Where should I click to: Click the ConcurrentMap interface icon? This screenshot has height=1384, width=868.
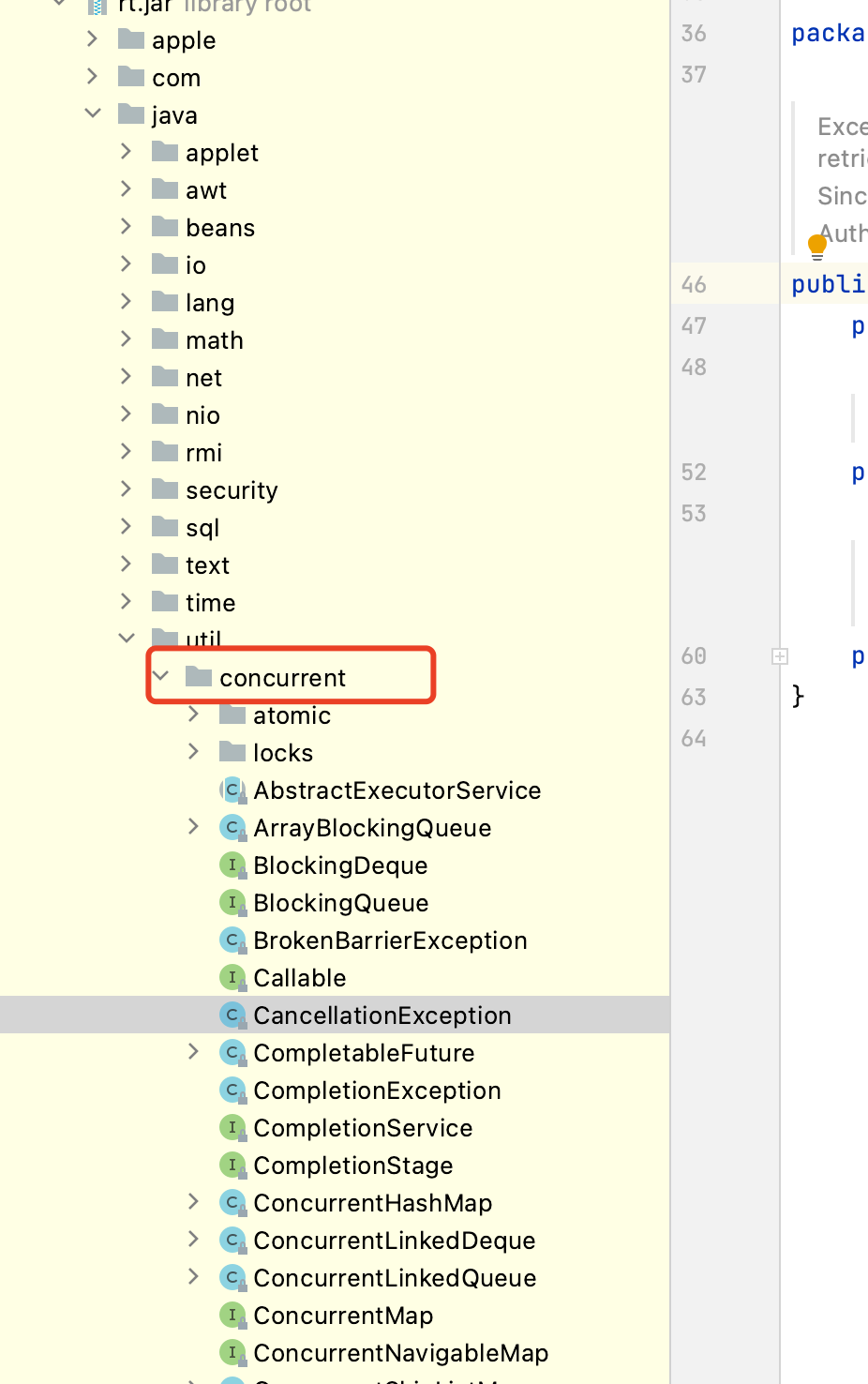coord(232,1316)
